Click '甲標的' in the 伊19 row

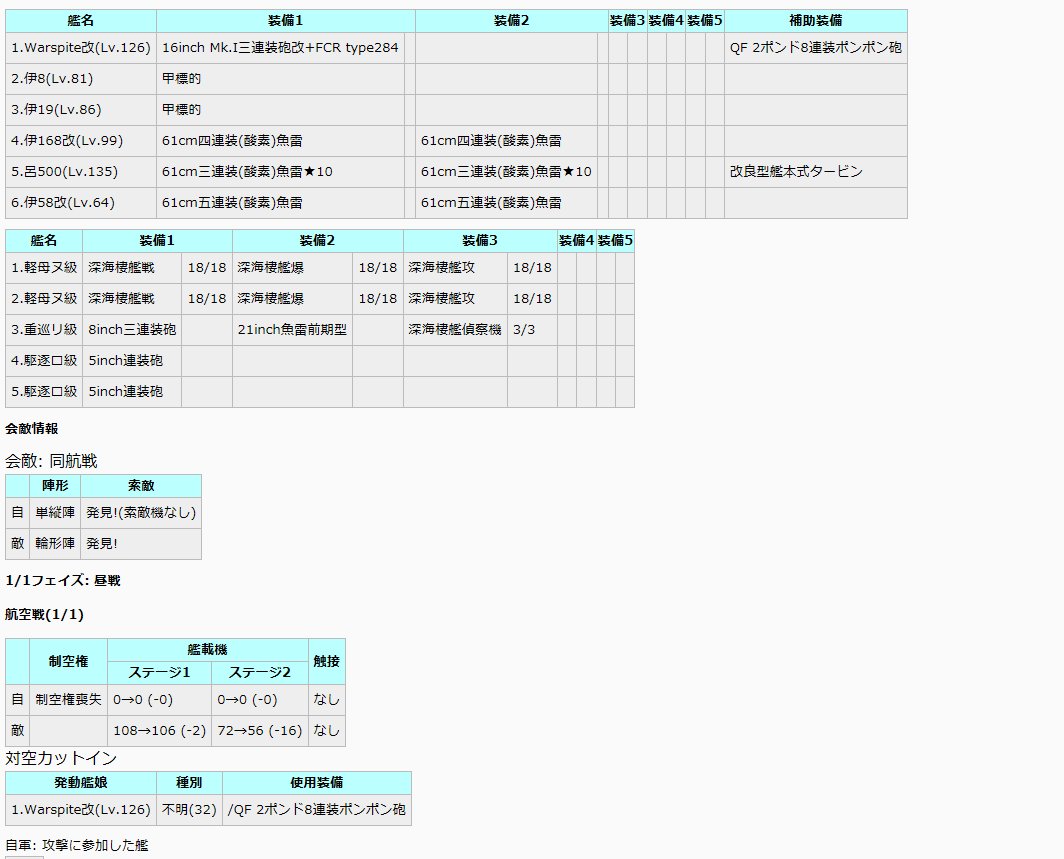(280, 110)
